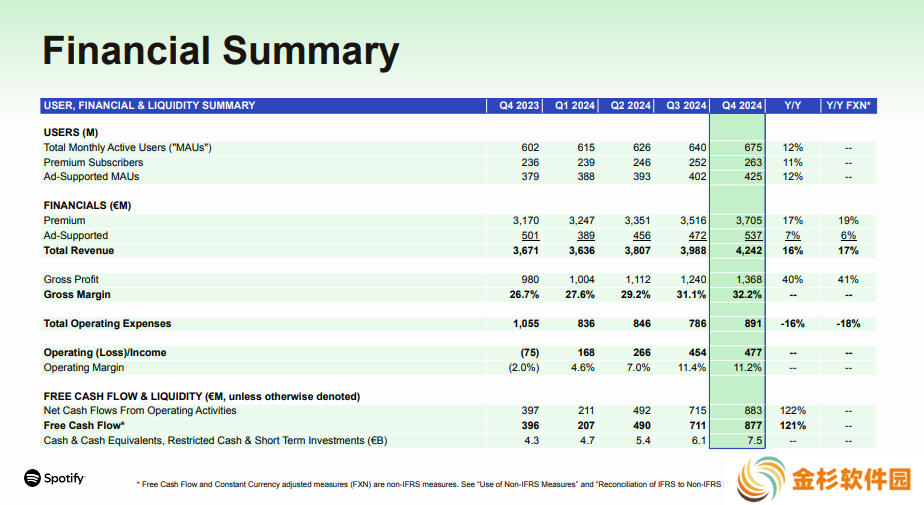Click the Total Monthly Active Users row label
This screenshot has height=505, width=924.
127,147
